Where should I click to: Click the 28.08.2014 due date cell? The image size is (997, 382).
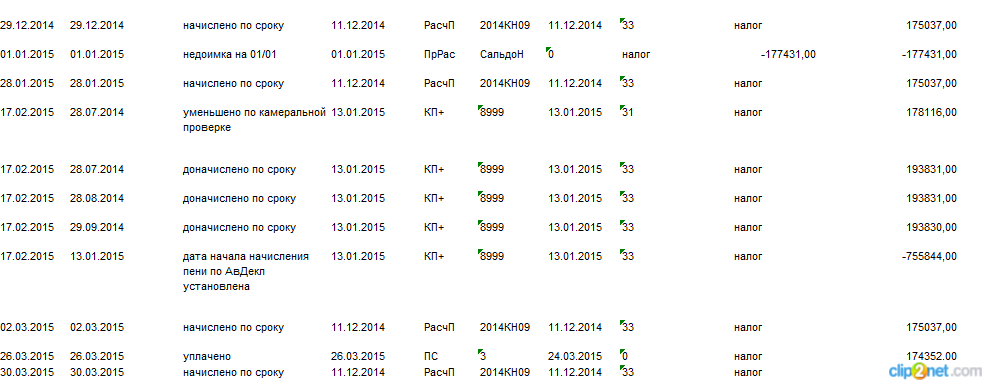[97, 198]
